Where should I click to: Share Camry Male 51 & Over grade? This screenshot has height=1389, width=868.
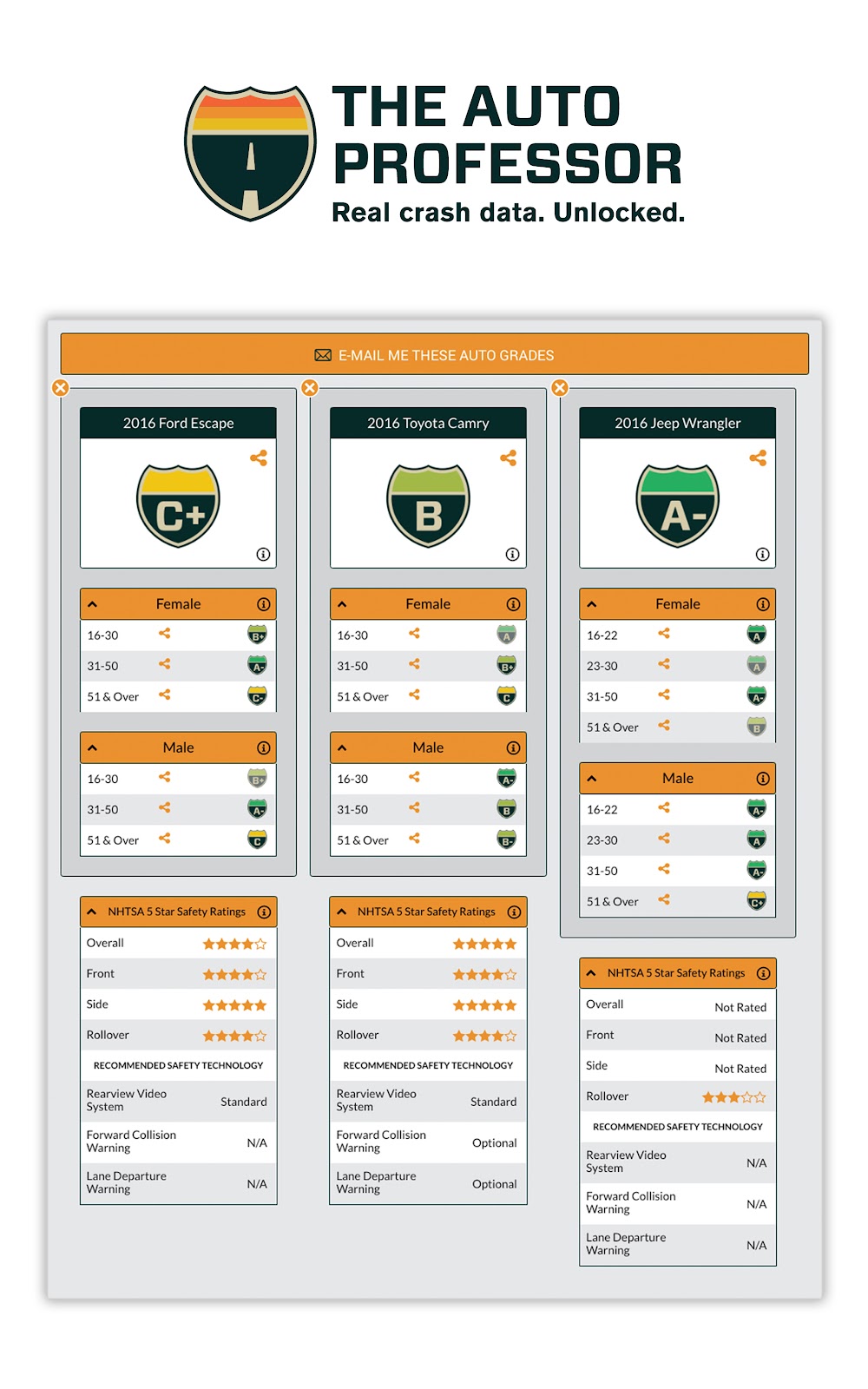pos(414,838)
